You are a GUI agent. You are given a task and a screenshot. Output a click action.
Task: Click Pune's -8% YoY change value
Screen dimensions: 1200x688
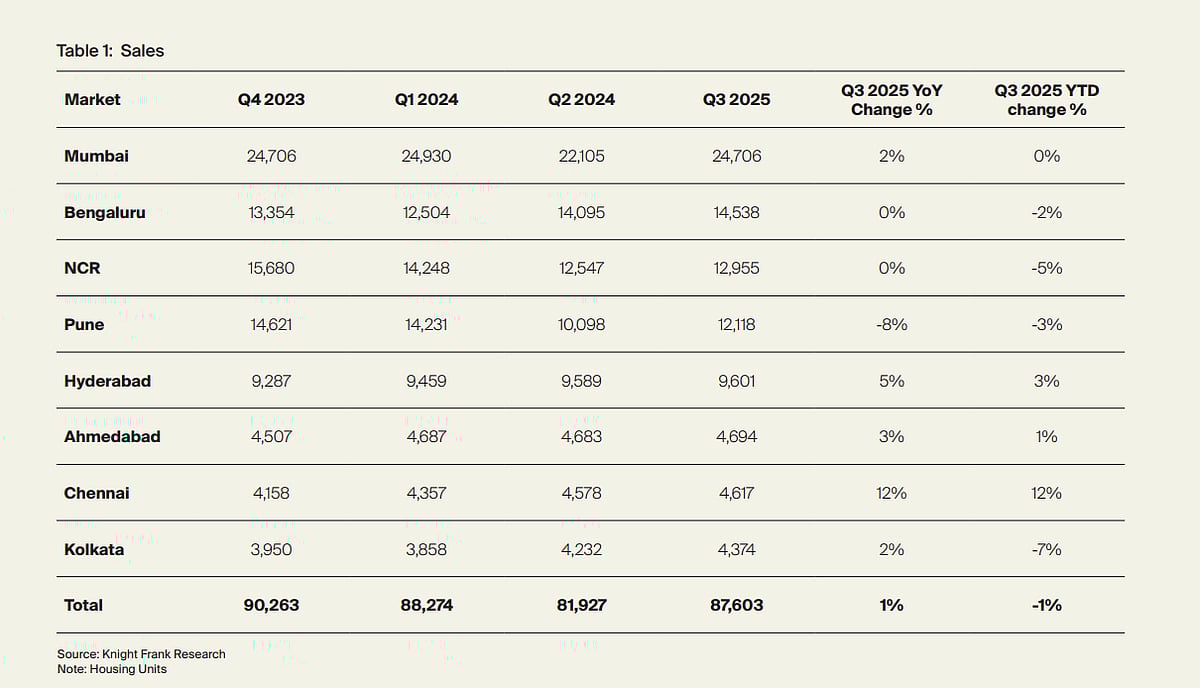[x=891, y=324]
